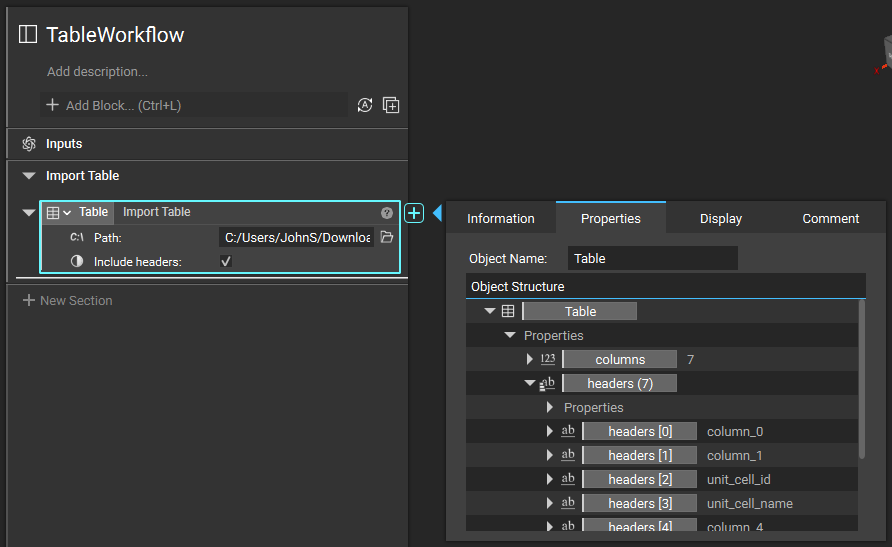The width and height of the screenshot is (892, 547).
Task: Open the table type dropdown on Table block
Action: tap(67, 213)
